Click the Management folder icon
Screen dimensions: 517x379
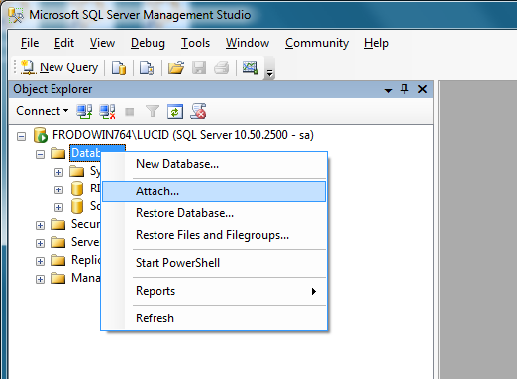coord(58,278)
